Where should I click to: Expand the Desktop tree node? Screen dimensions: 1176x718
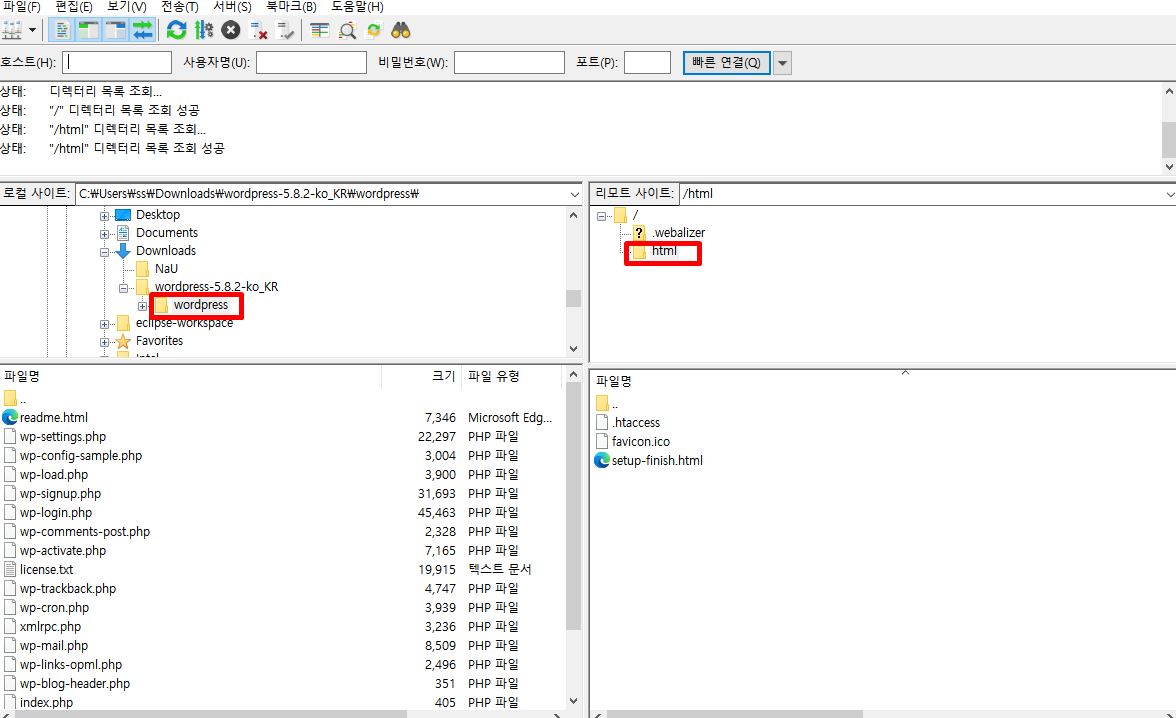[x=104, y=216]
